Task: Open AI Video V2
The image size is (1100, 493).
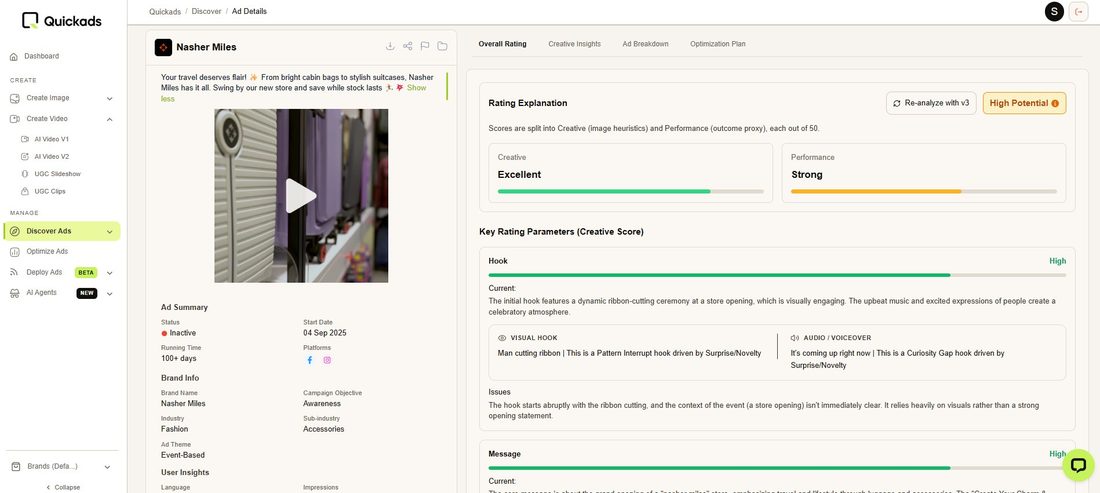Action: (x=51, y=157)
